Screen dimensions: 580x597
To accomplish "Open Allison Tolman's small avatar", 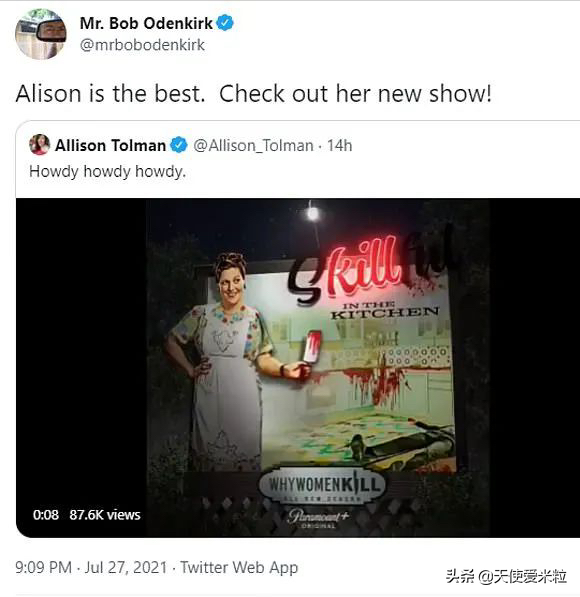I will 40,145.
